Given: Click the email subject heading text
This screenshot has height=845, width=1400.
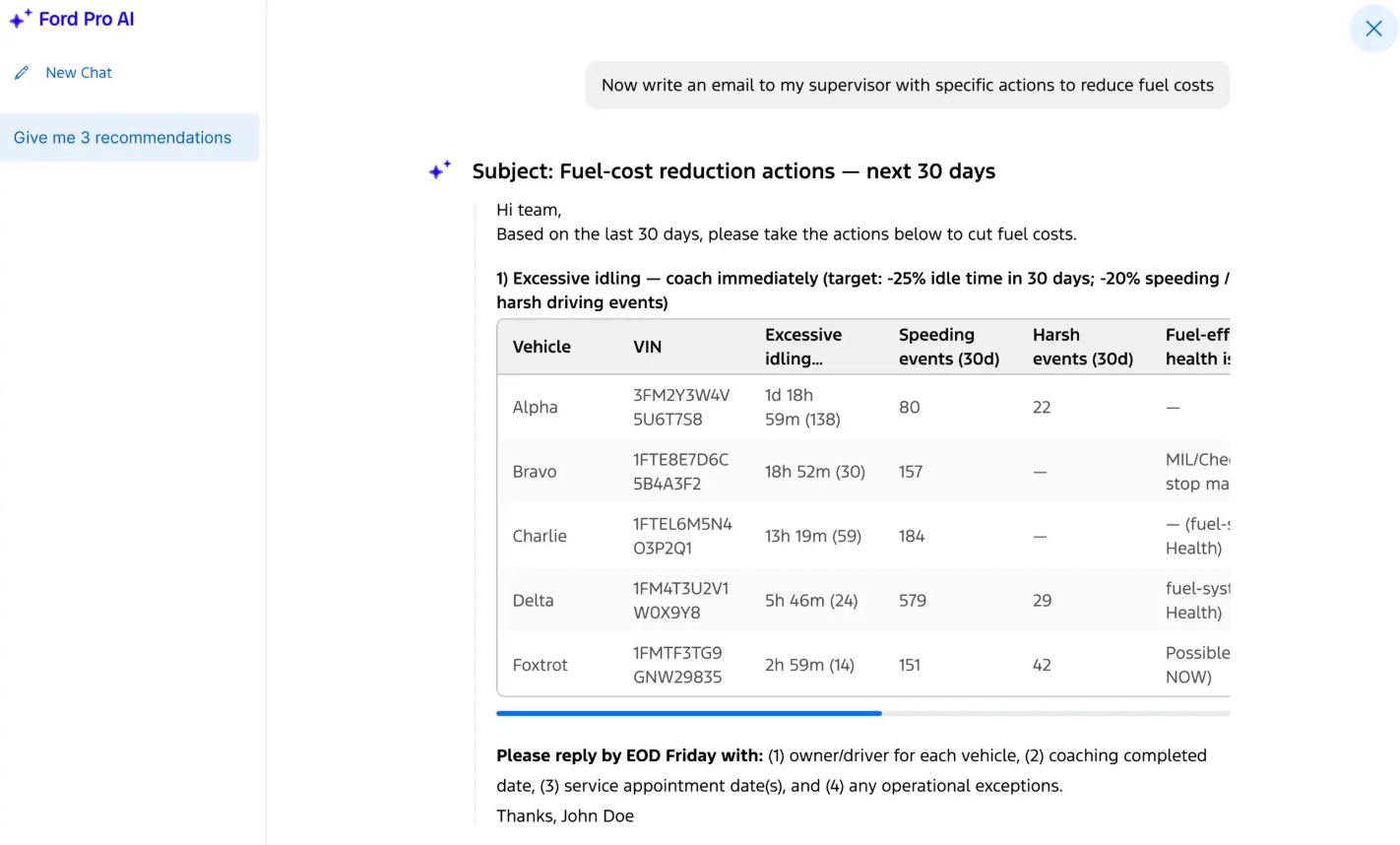Looking at the screenshot, I should (x=733, y=171).
